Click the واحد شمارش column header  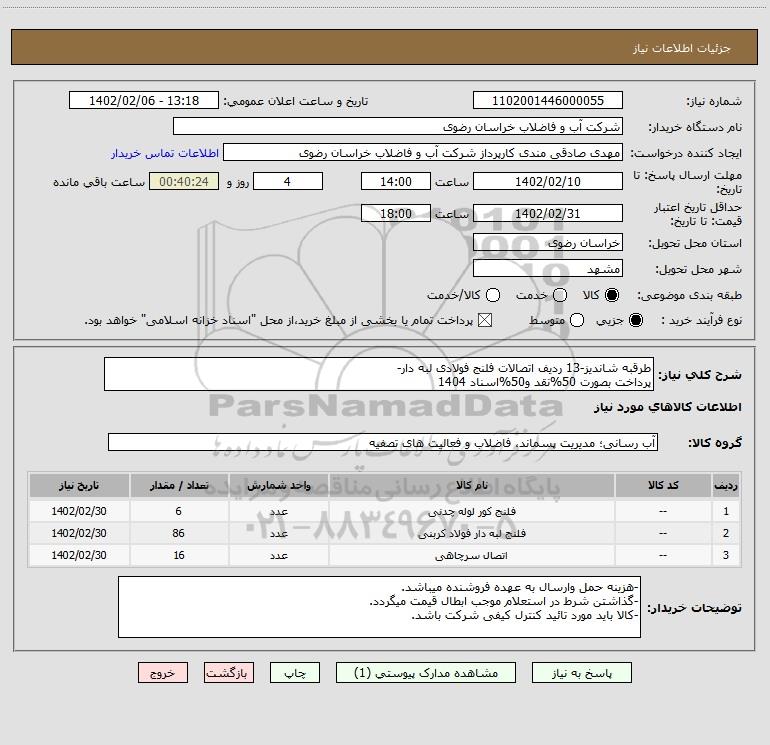point(278,486)
